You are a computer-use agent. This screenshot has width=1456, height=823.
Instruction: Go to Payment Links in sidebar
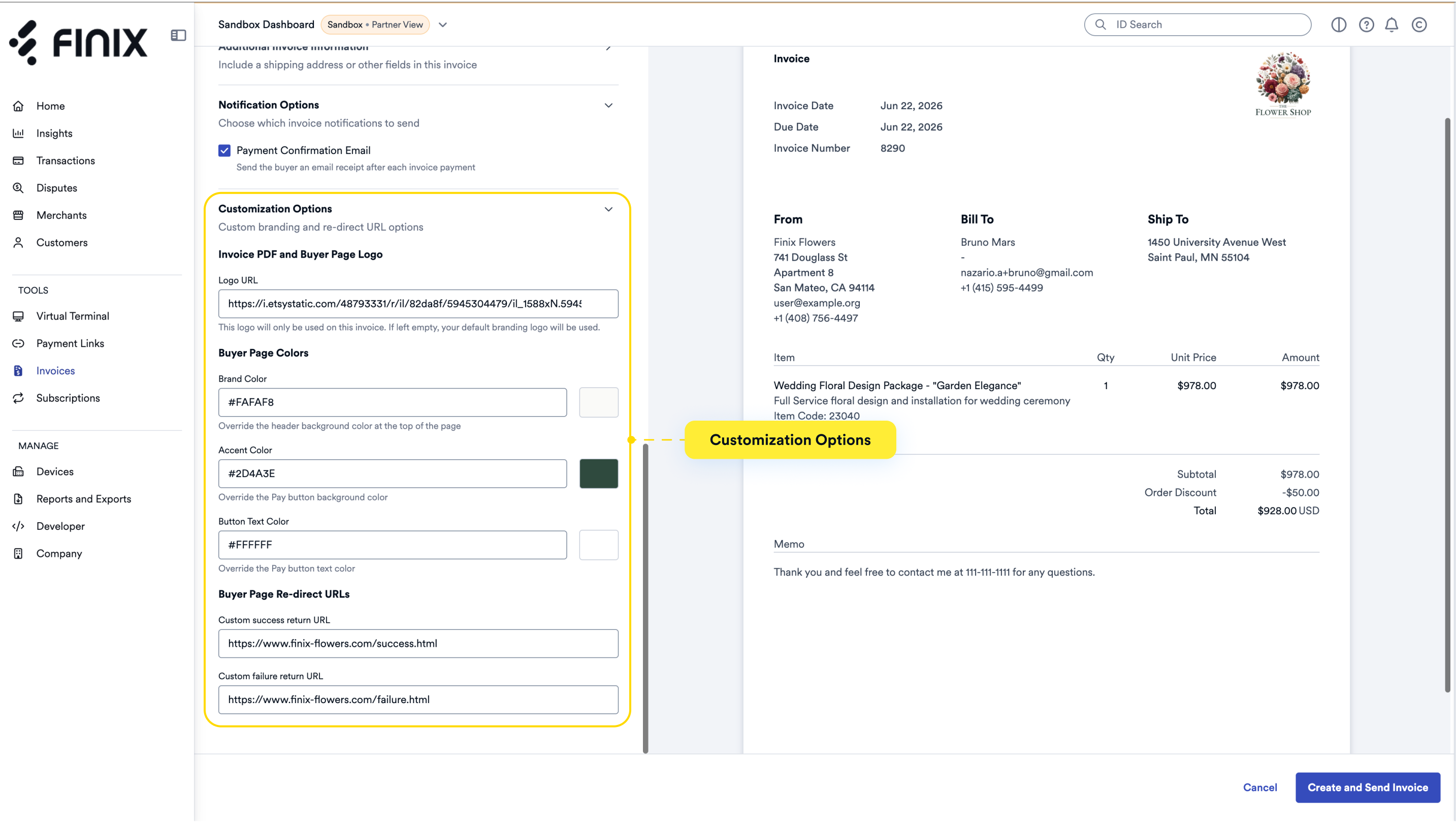[70, 343]
